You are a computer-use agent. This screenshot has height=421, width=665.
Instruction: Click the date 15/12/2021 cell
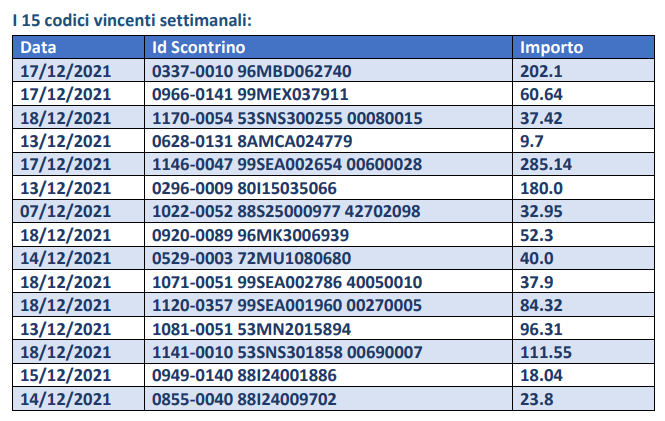[66, 374]
